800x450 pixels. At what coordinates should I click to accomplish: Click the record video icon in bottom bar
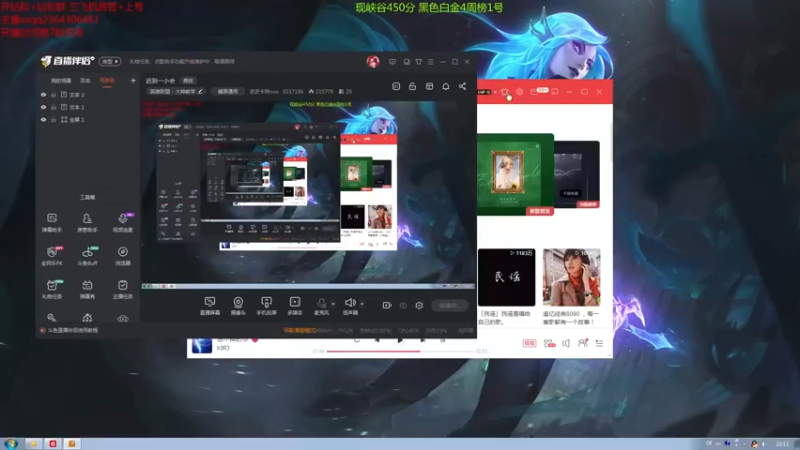pyautogui.click(x=387, y=305)
